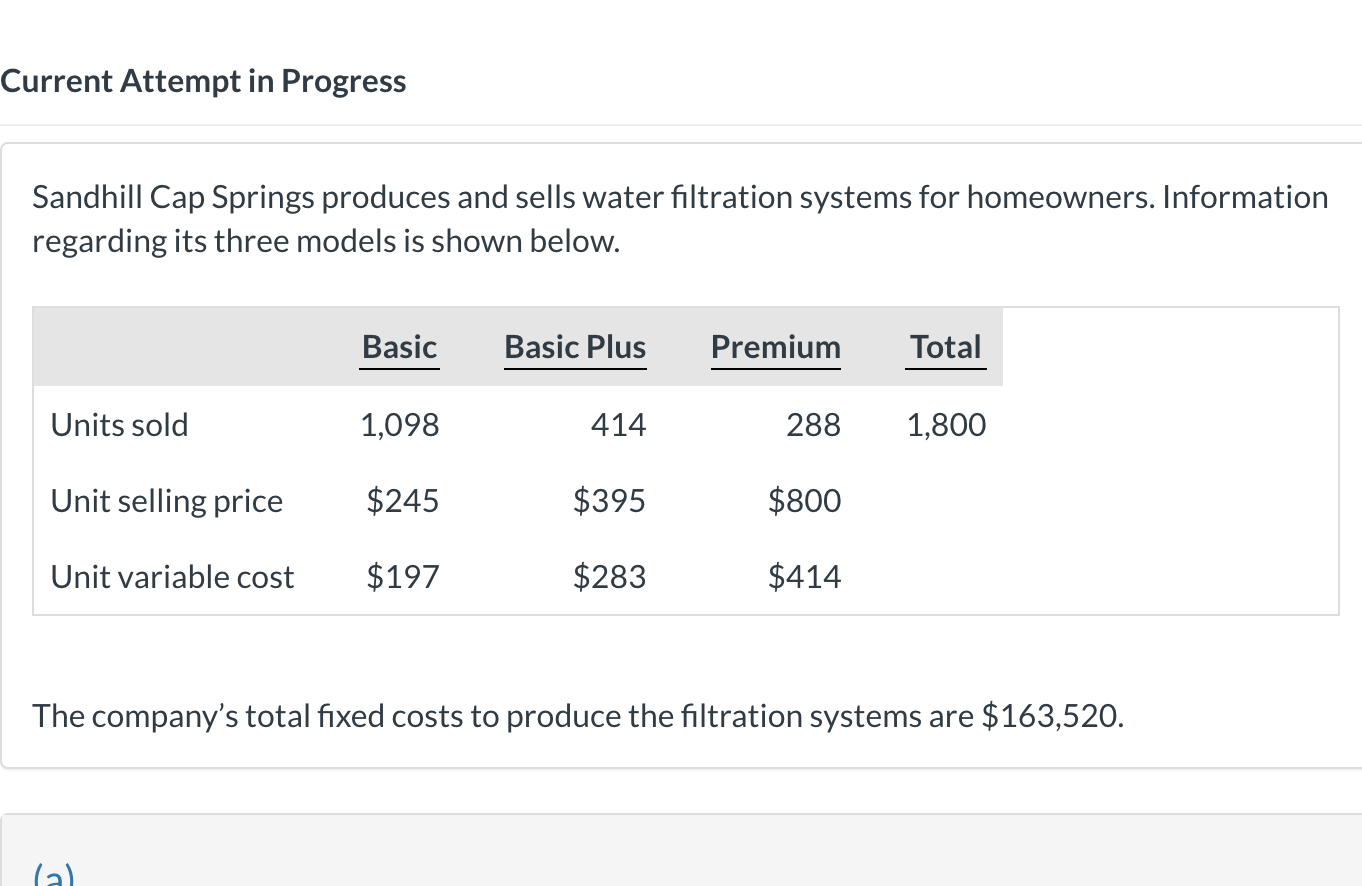This screenshot has width=1362, height=886.
Task: Click the 414 Basic Plus units value
Action: point(618,425)
